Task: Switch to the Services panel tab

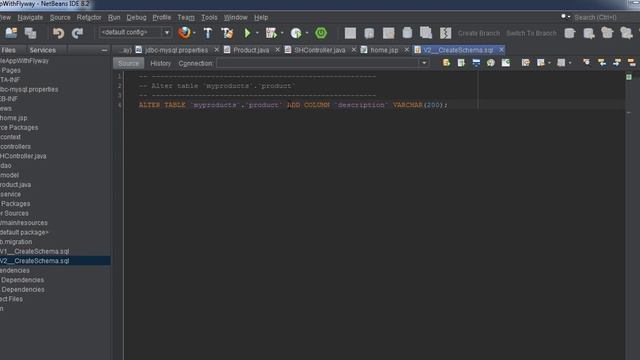Action: (x=43, y=50)
